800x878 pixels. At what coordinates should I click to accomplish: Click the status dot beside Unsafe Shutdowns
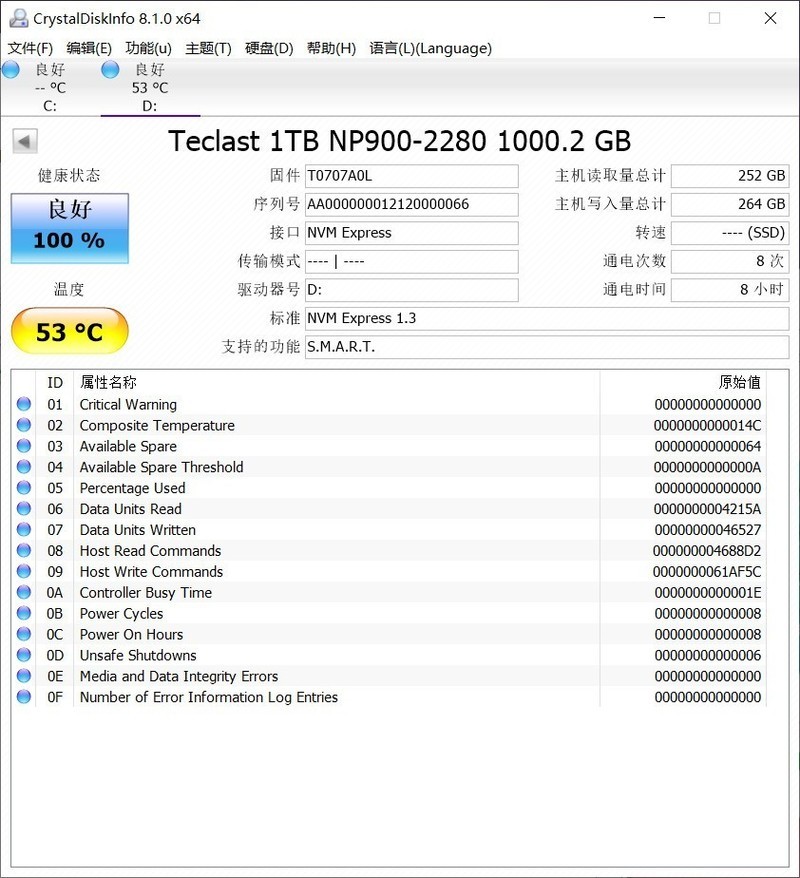[x=23, y=655]
